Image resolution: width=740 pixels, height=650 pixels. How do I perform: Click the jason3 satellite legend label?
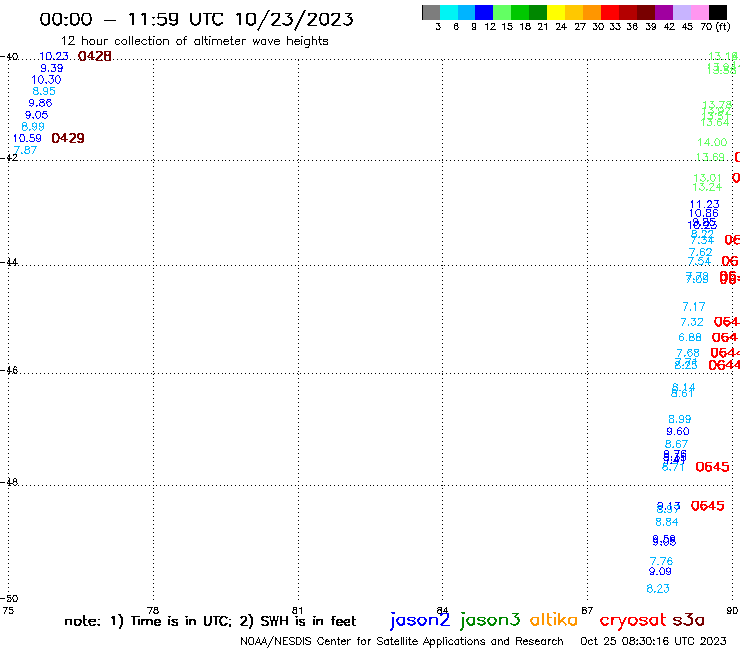point(490,620)
